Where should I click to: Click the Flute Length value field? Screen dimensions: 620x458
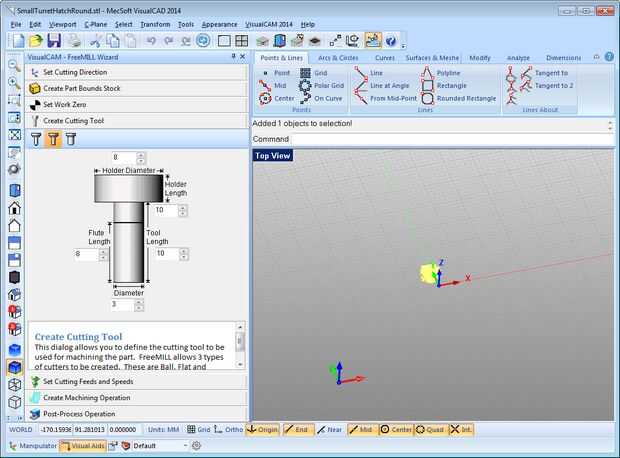tap(86, 254)
